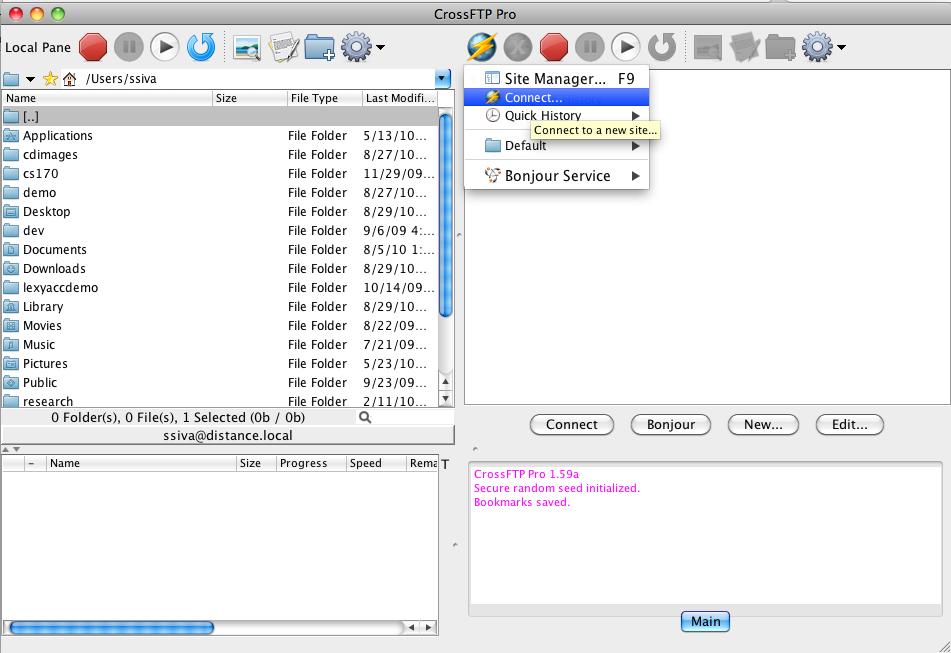The image size is (951, 653).
Task: Click the blue refresh icon in Local Pane toolbar
Action: (201, 47)
